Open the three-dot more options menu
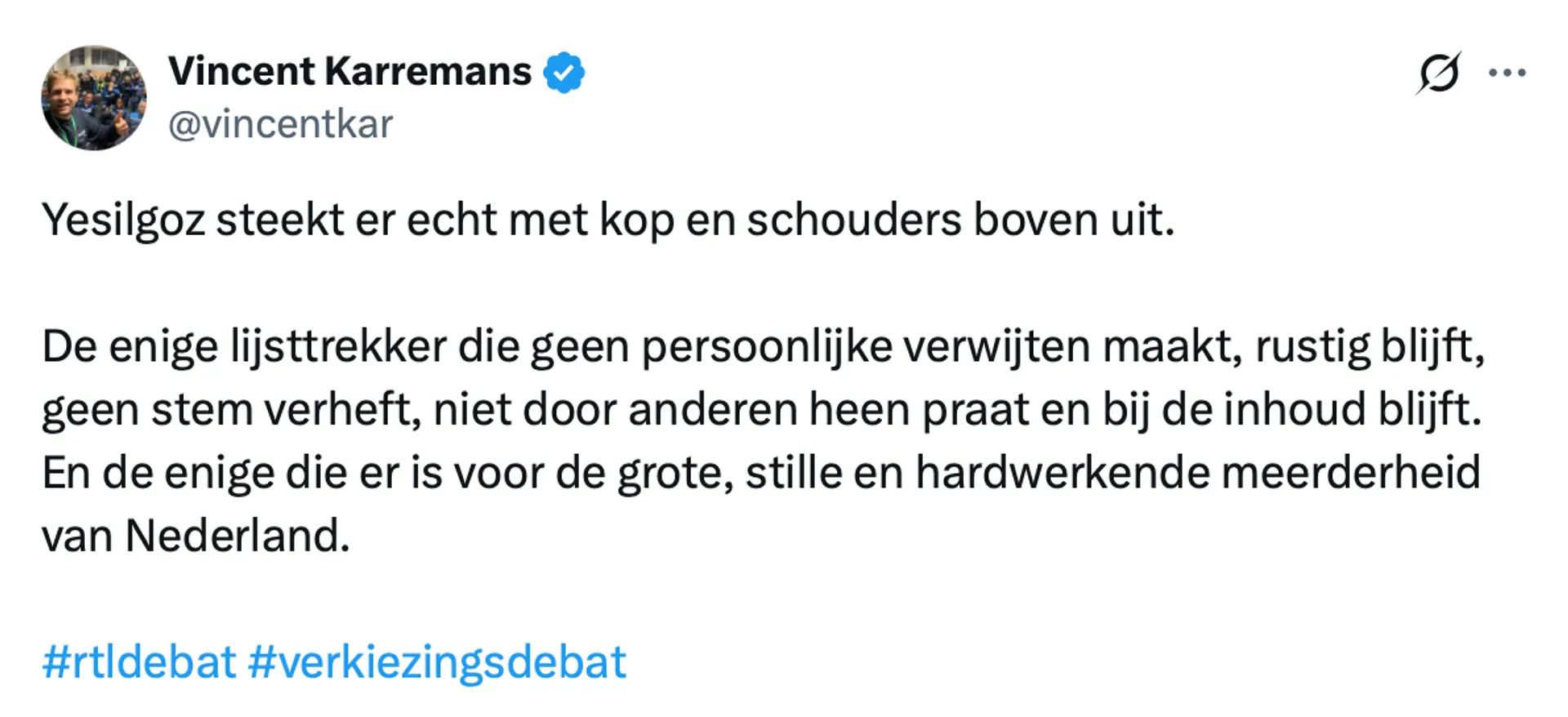The height and width of the screenshot is (717, 1568). pyautogui.click(x=1507, y=73)
